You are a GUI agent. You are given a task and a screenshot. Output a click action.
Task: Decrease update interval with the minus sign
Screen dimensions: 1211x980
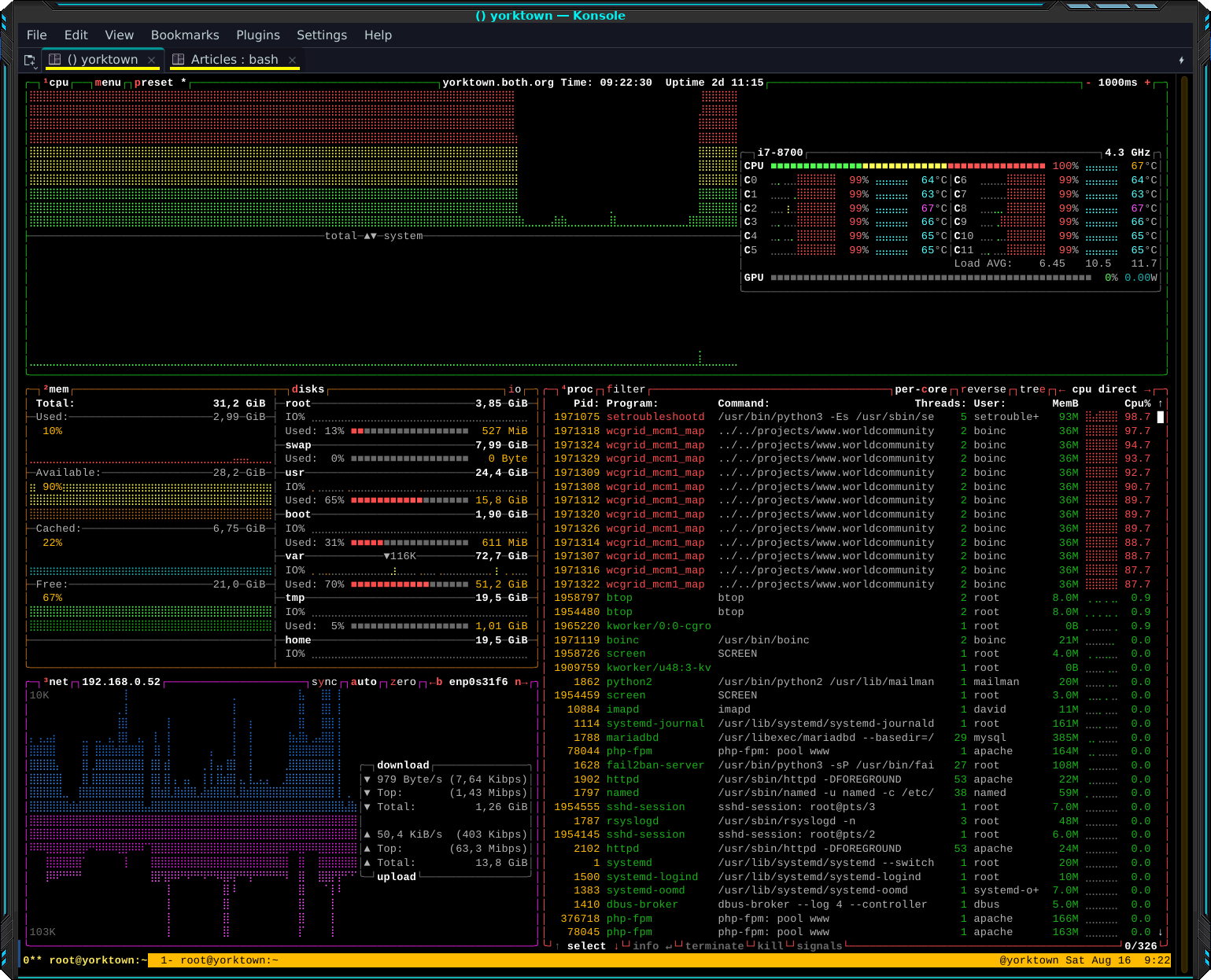1088,83
